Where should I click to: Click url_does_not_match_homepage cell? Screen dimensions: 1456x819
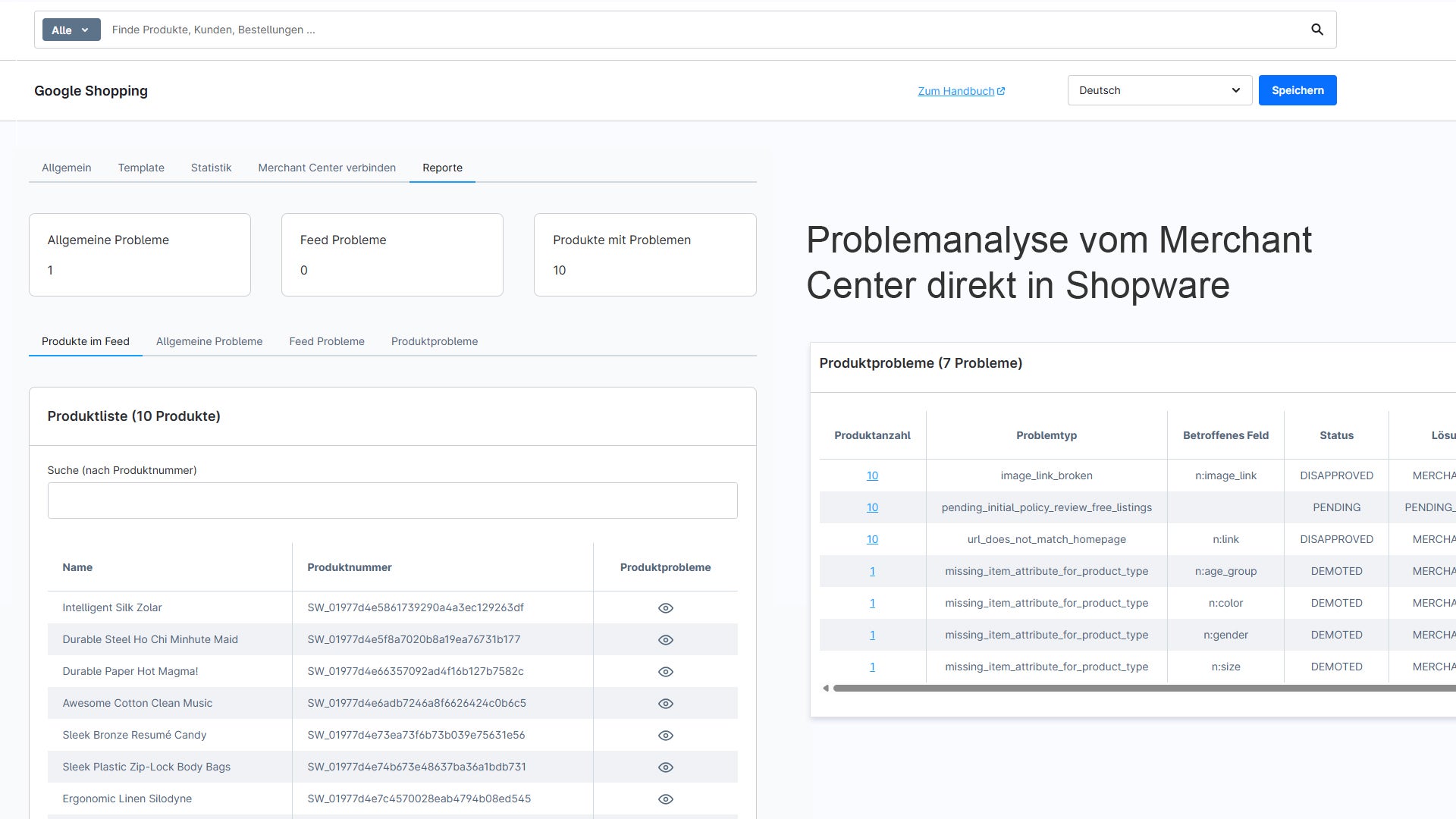(1046, 539)
